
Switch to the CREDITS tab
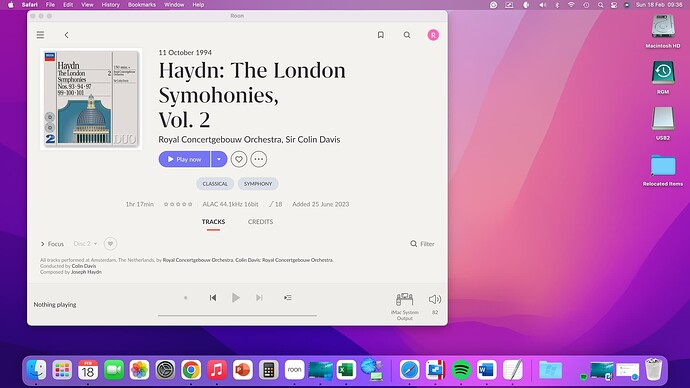(x=260, y=222)
